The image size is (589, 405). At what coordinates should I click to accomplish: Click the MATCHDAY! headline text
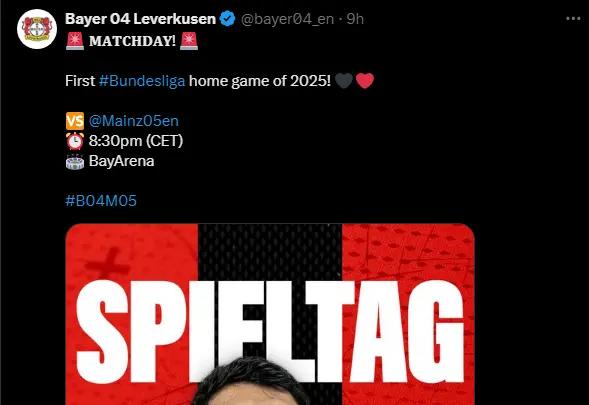click(x=132, y=41)
